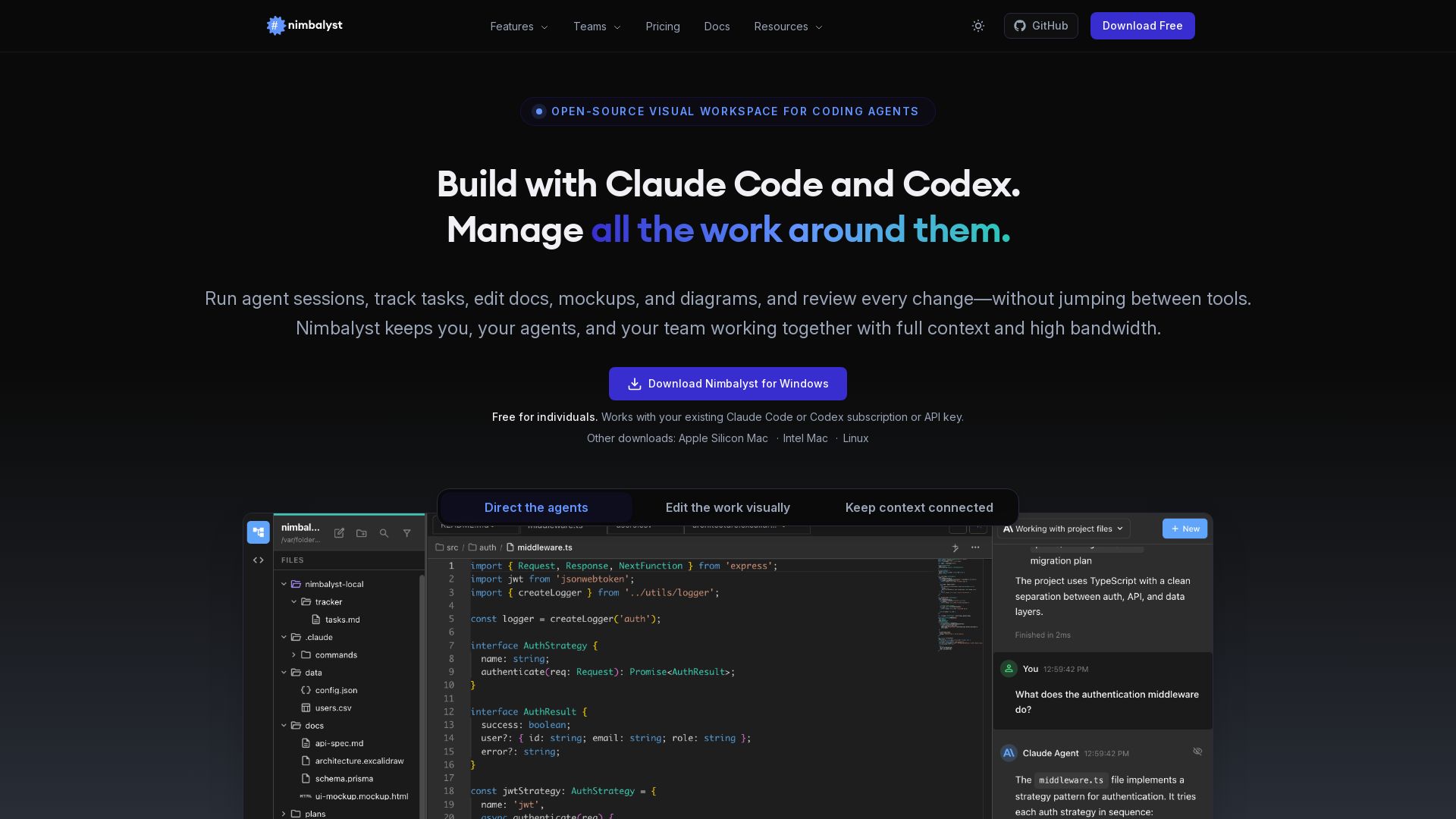Open the editor more options ellipsis
Image resolution: width=1456 pixels, height=819 pixels.
pos(976,548)
